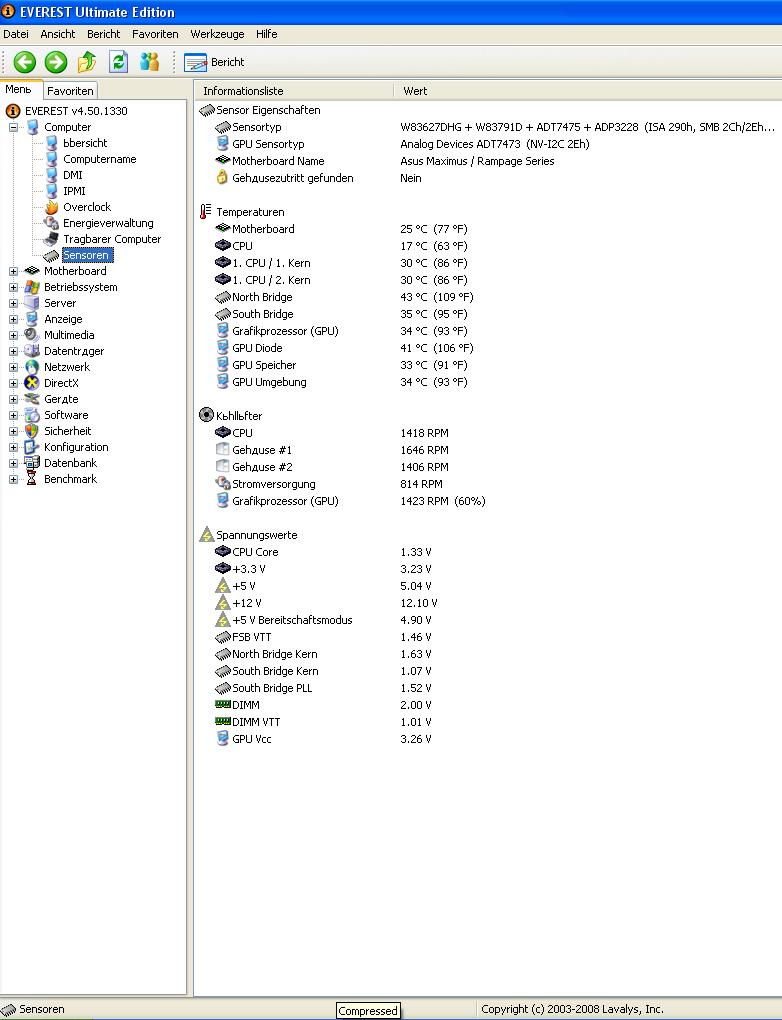
Task: Expand the Datenträger tree node
Action: coord(13,351)
